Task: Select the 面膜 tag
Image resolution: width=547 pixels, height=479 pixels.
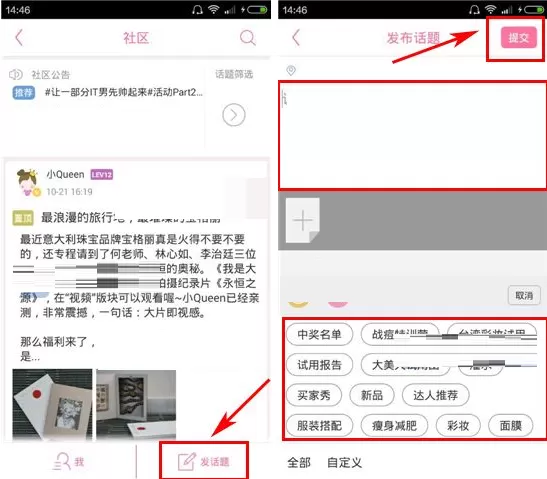Action: coord(510,426)
